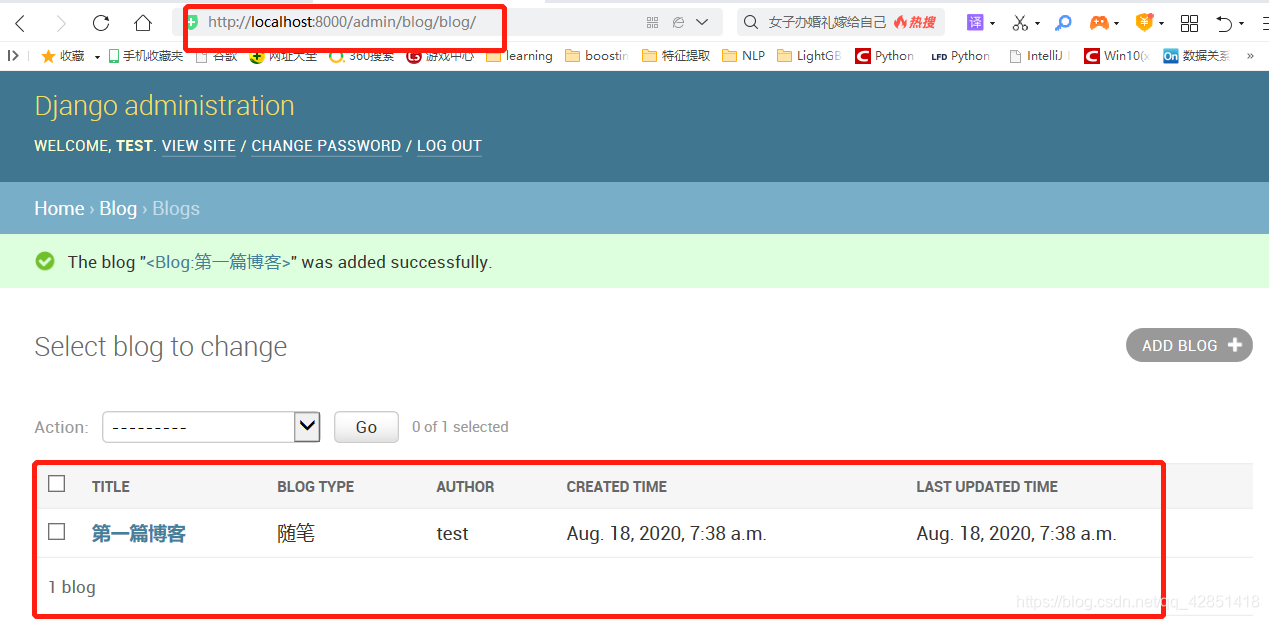
Task: Open the Action dropdown select
Action: click(211, 427)
